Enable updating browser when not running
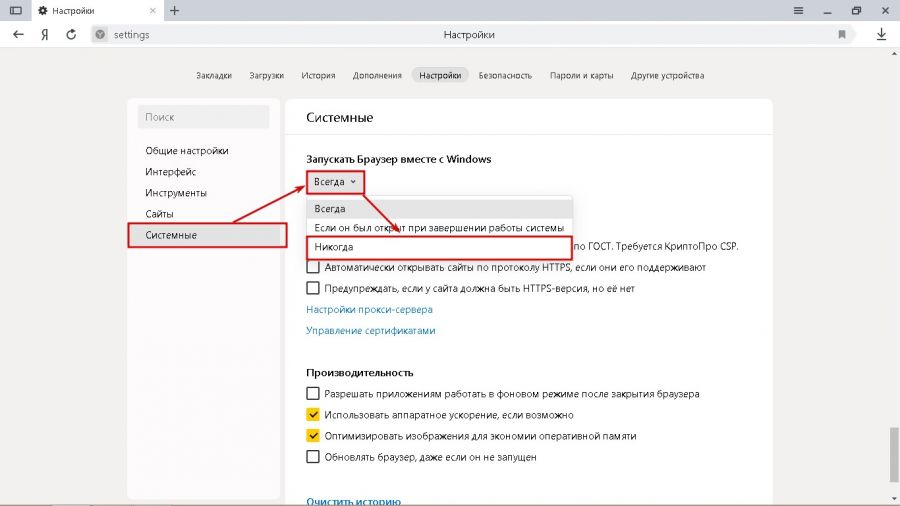The width and height of the screenshot is (900, 506). 313,457
